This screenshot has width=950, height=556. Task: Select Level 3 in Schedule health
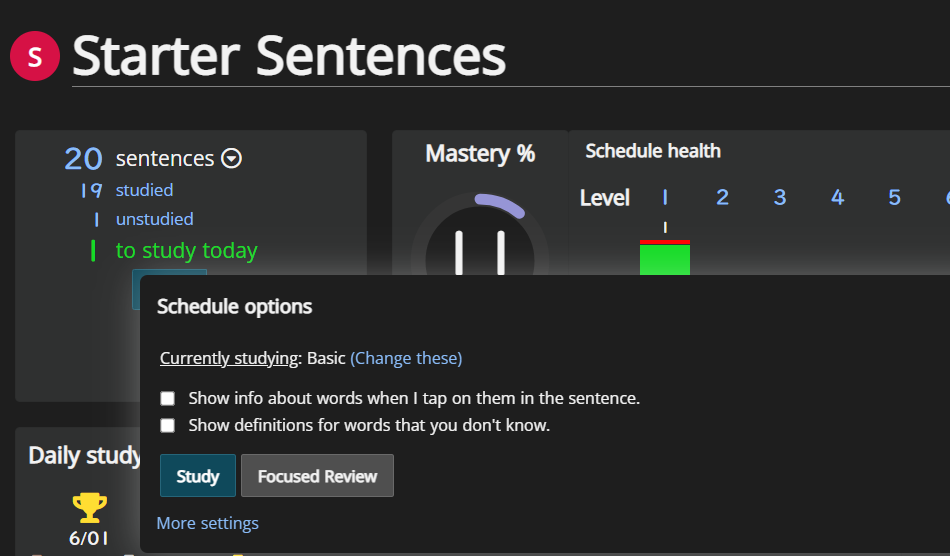[780, 197]
